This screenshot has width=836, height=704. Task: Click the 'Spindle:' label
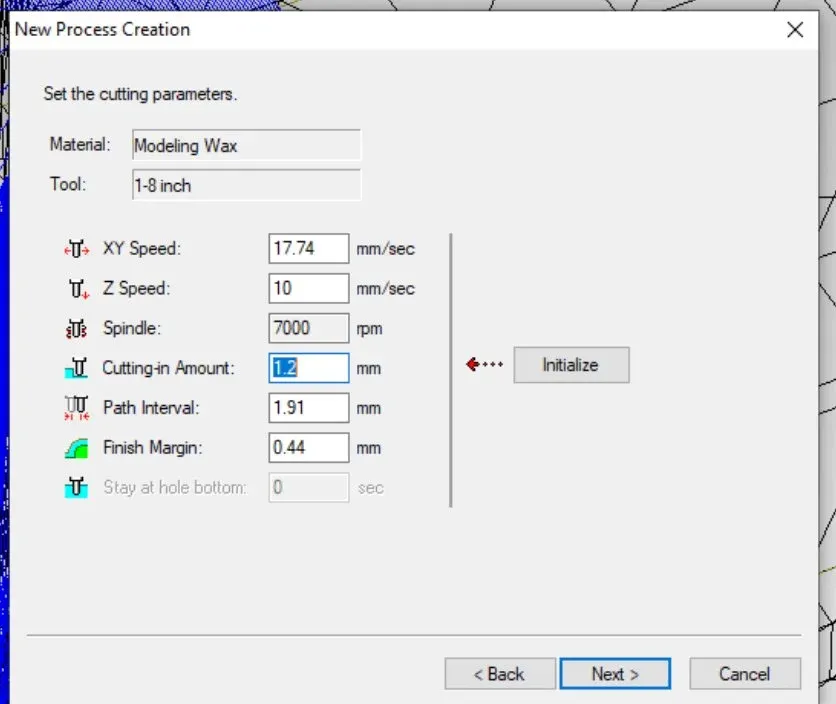(132, 328)
